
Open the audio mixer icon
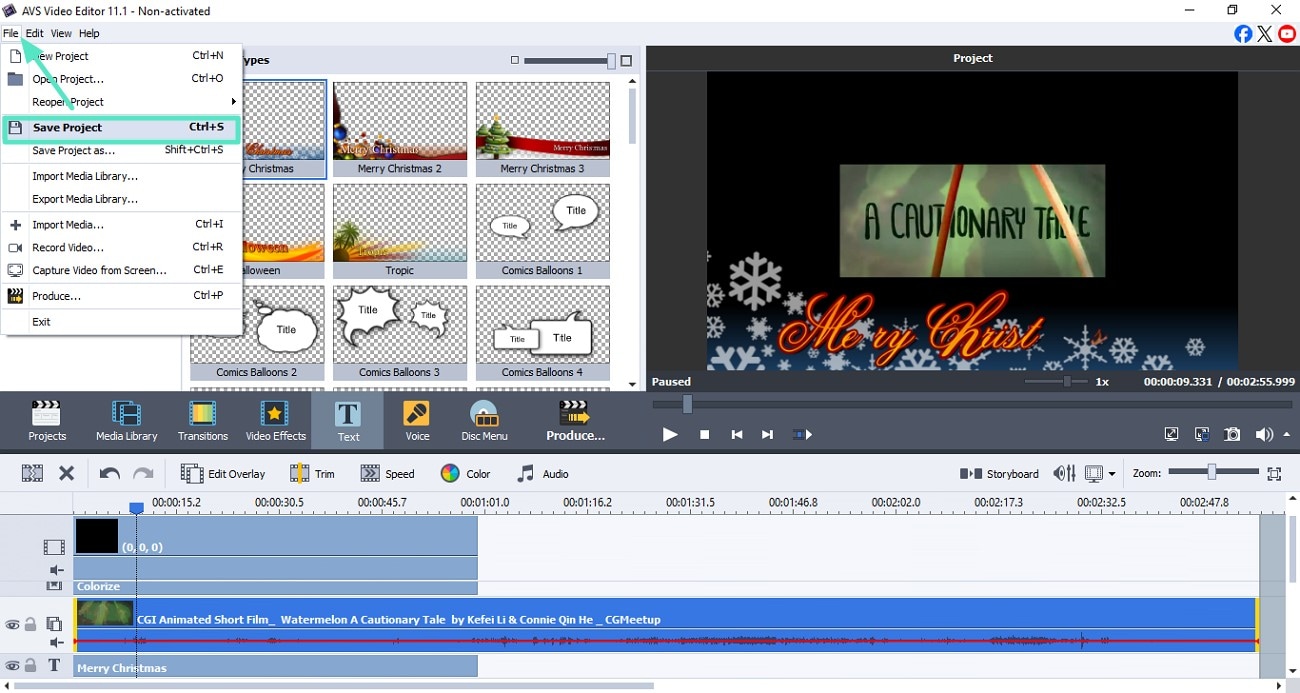tap(1064, 474)
